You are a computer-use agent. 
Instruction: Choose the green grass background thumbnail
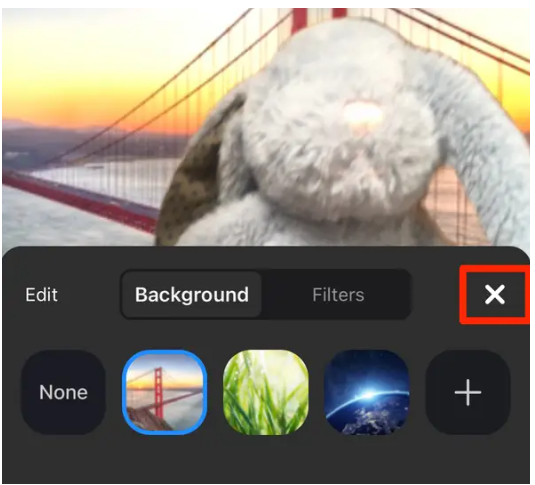[x=266, y=392]
